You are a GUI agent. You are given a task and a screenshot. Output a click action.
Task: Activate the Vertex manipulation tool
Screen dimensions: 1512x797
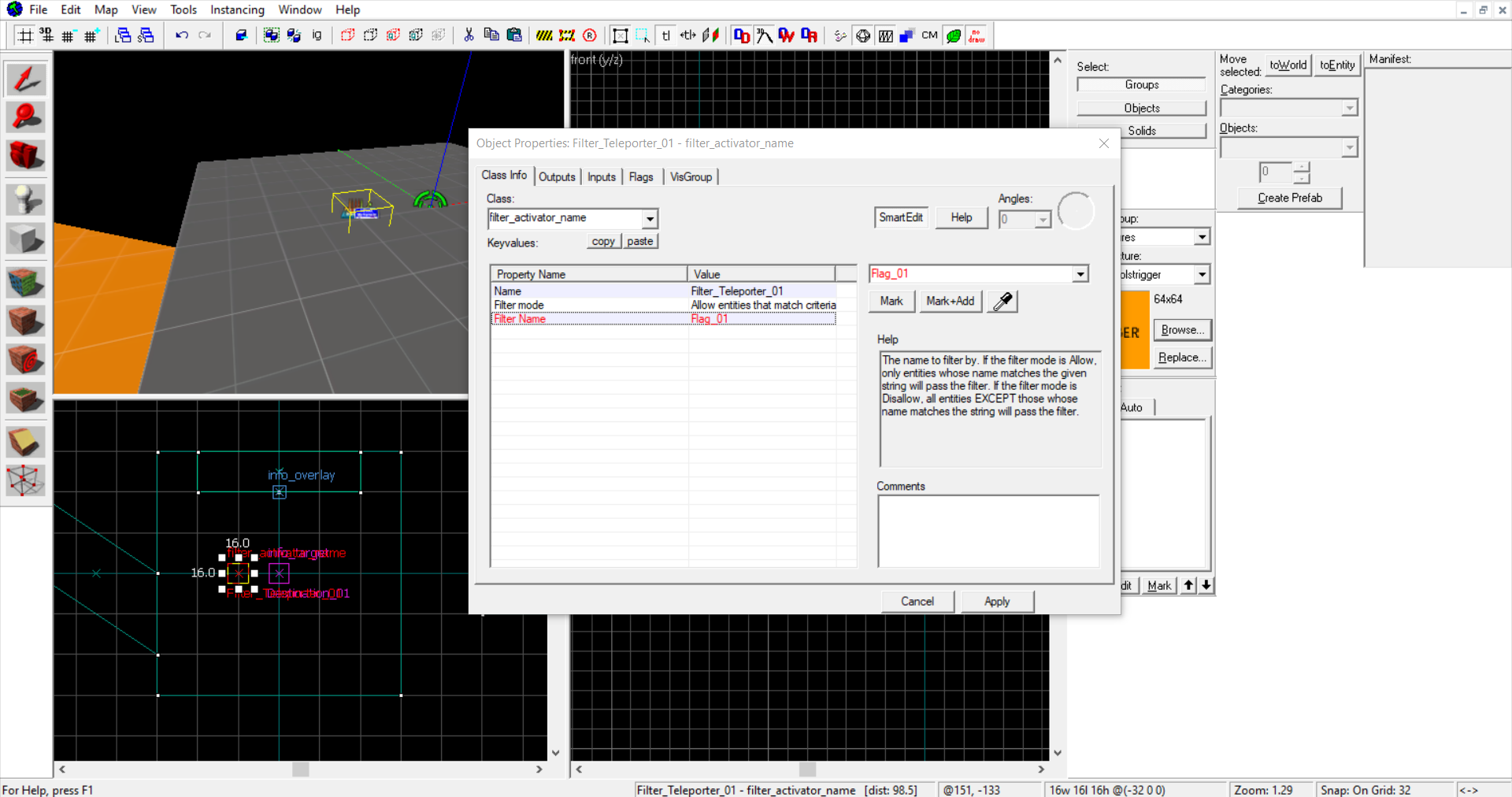pos(26,480)
